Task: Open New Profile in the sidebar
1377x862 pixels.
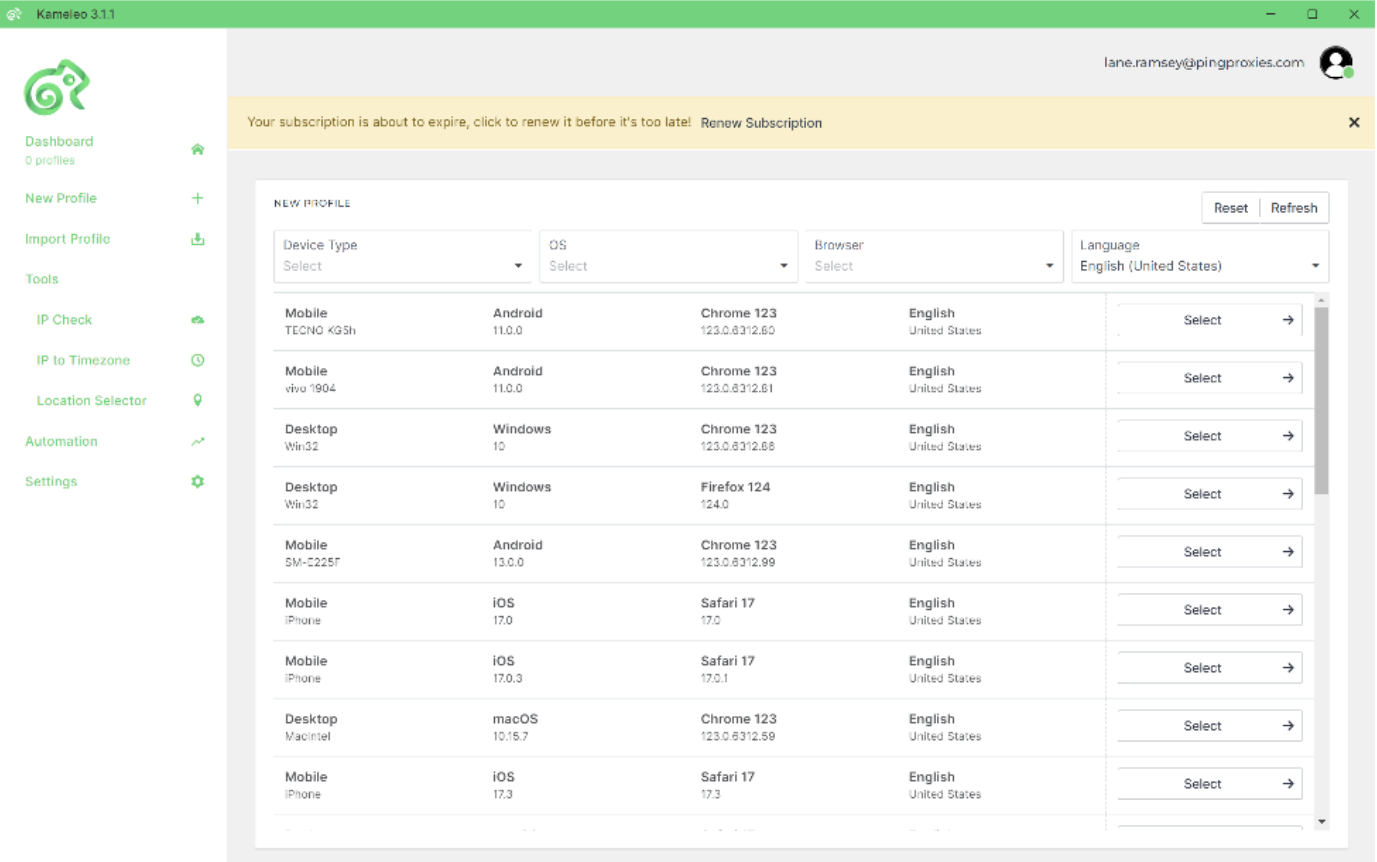Action: click(x=61, y=198)
